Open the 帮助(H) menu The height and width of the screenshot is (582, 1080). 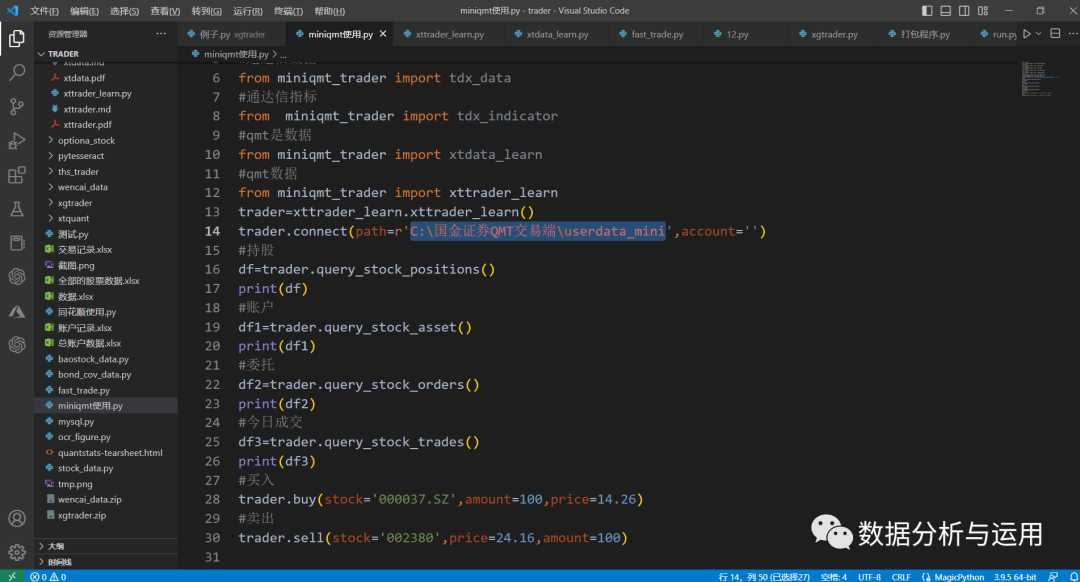[329, 11]
